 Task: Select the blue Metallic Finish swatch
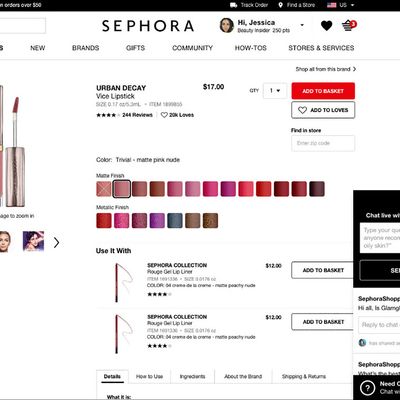(x=175, y=221)
